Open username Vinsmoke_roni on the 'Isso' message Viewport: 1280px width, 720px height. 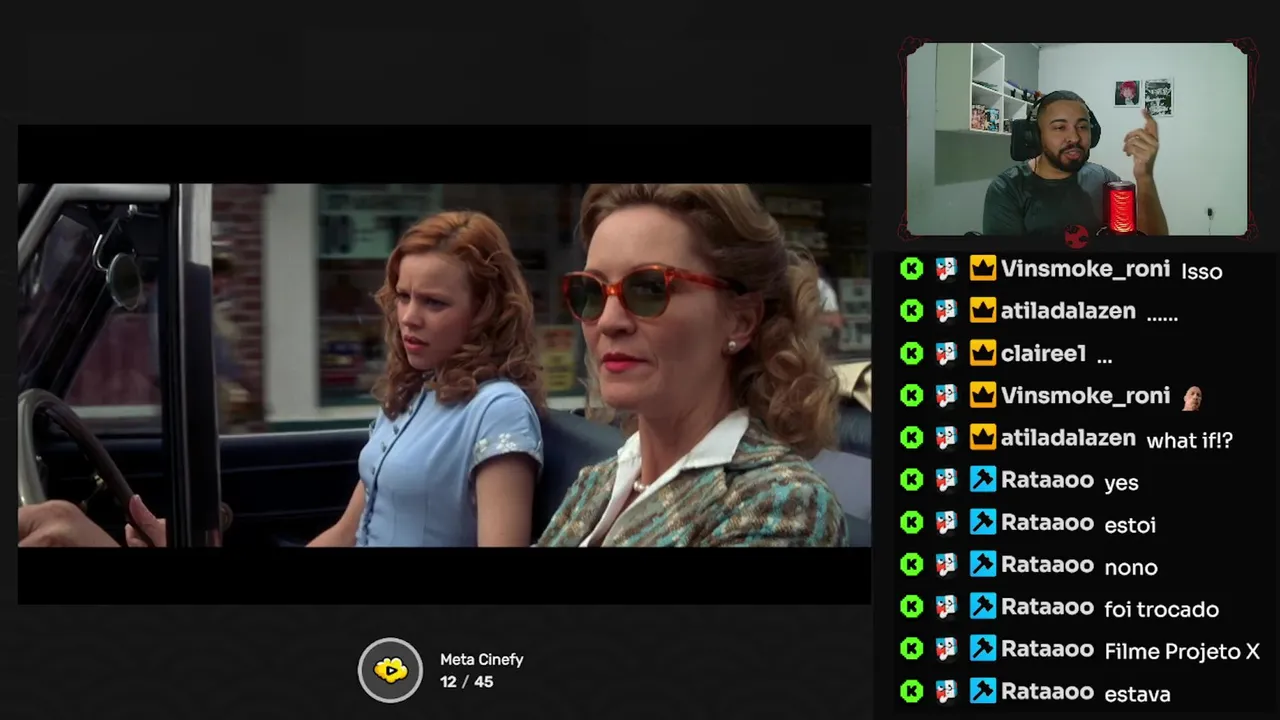pos(1085,269)
